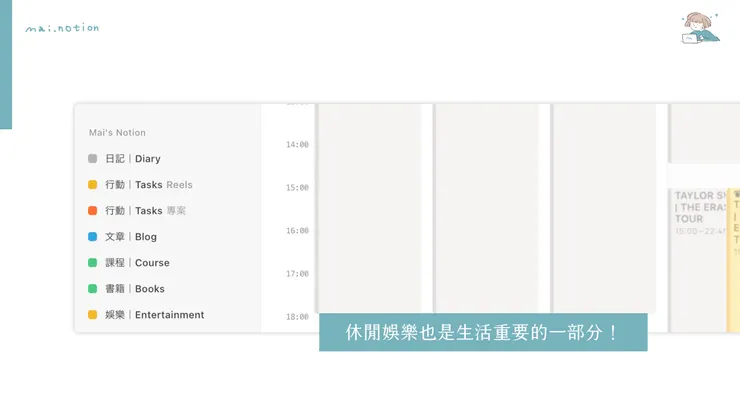Click the 15:00 time label
The image size is (740, 416).
[297, 187]
